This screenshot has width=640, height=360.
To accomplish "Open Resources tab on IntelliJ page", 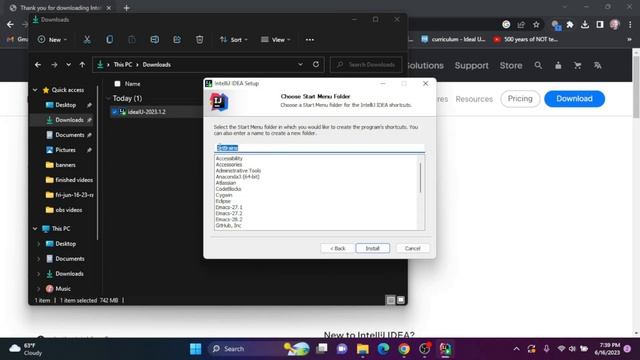I will 474,99.
